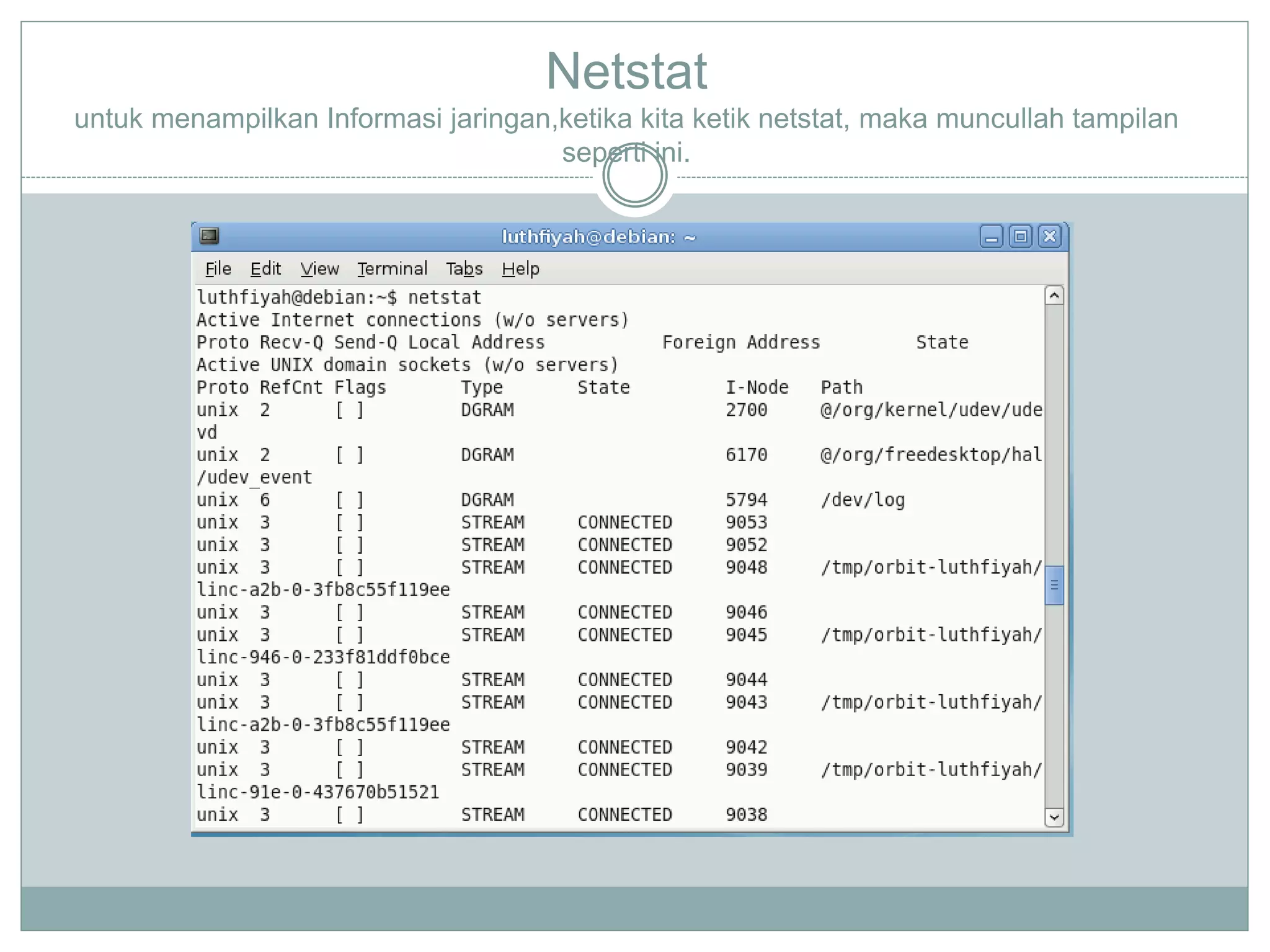1270x952 pixels.
Task: Open the File menu
Action: (x=218, y=269)
